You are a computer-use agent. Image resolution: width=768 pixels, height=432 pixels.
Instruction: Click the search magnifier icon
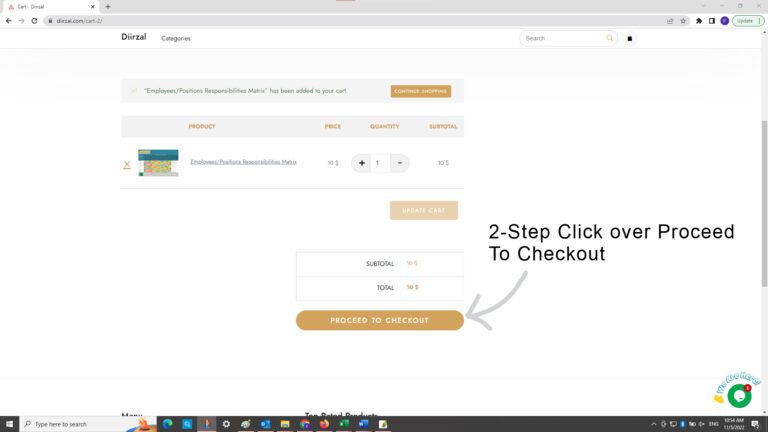click(609, 38)
